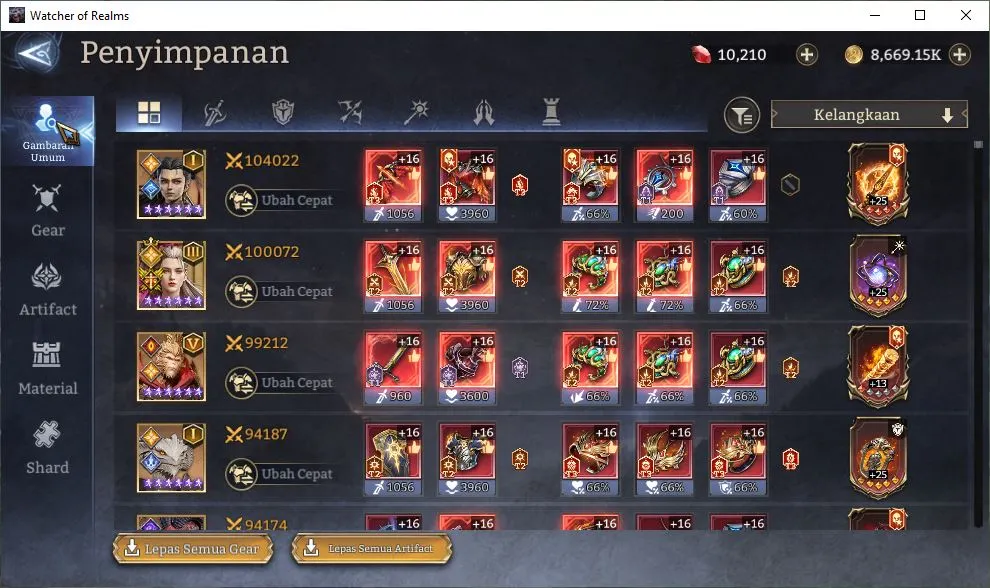Open the filter funnel icon
This screenshot has width=990, height=588.
(742, 115)
